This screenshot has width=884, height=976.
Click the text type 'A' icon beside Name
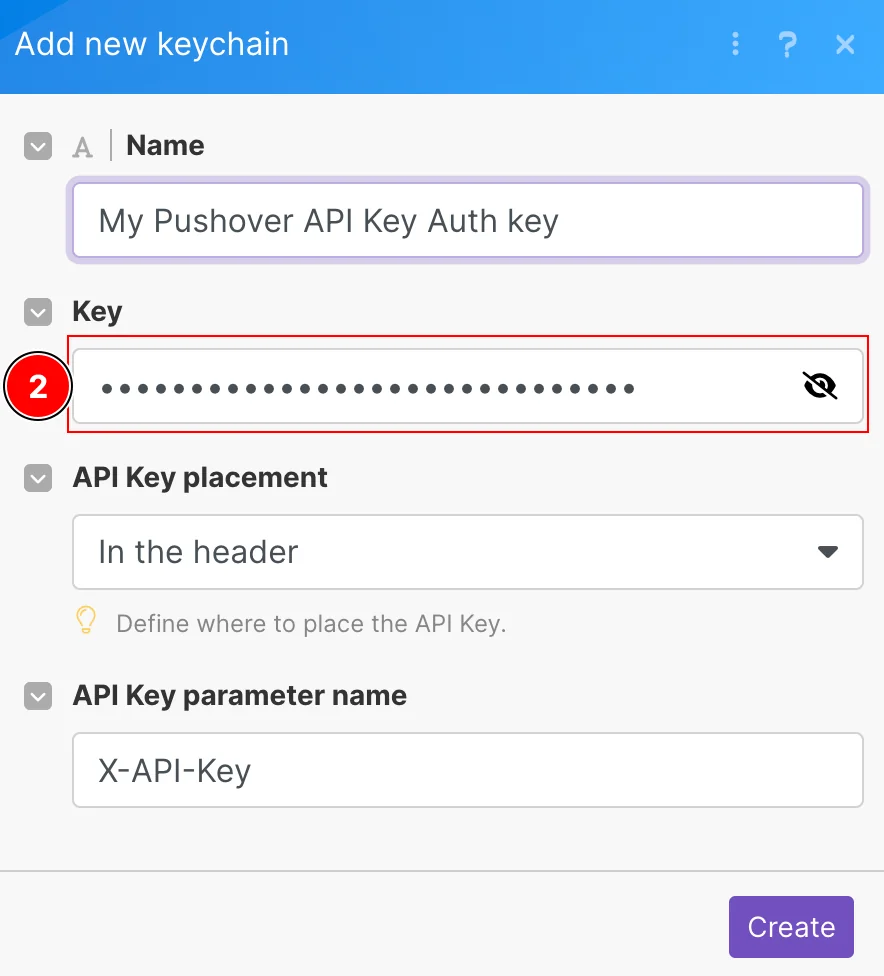82,148
